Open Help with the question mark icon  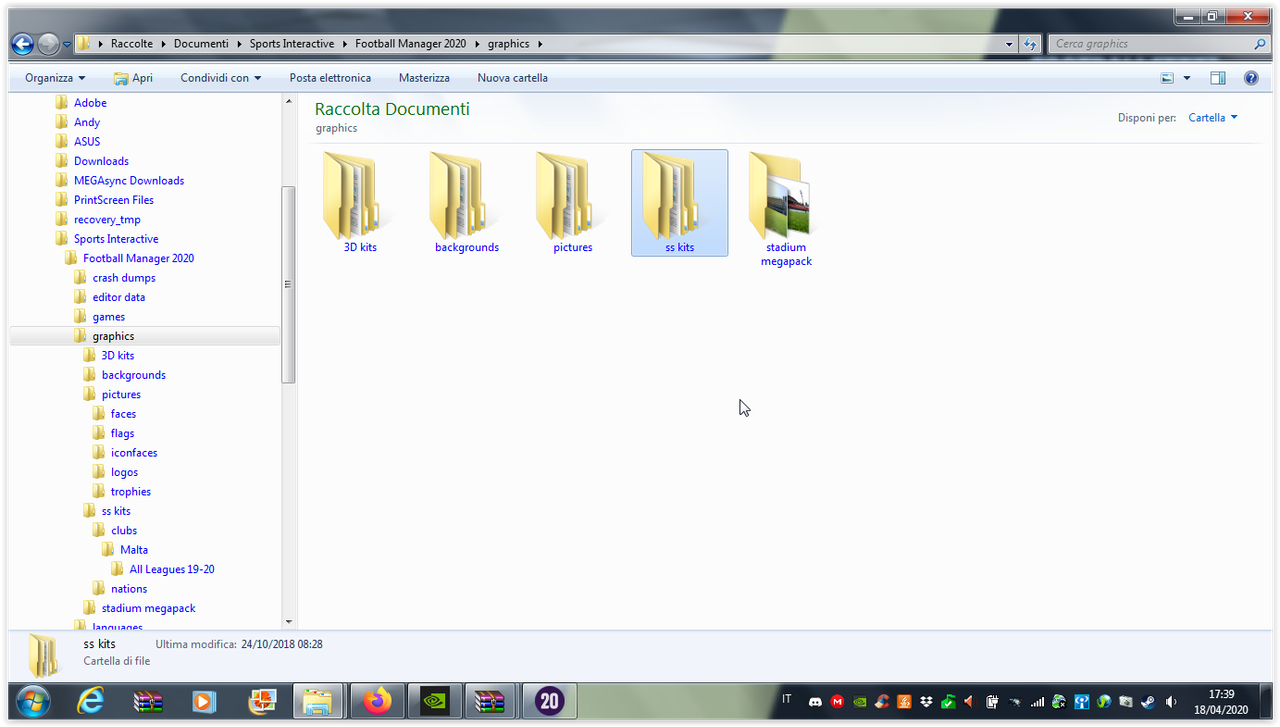coord(1251,78)
